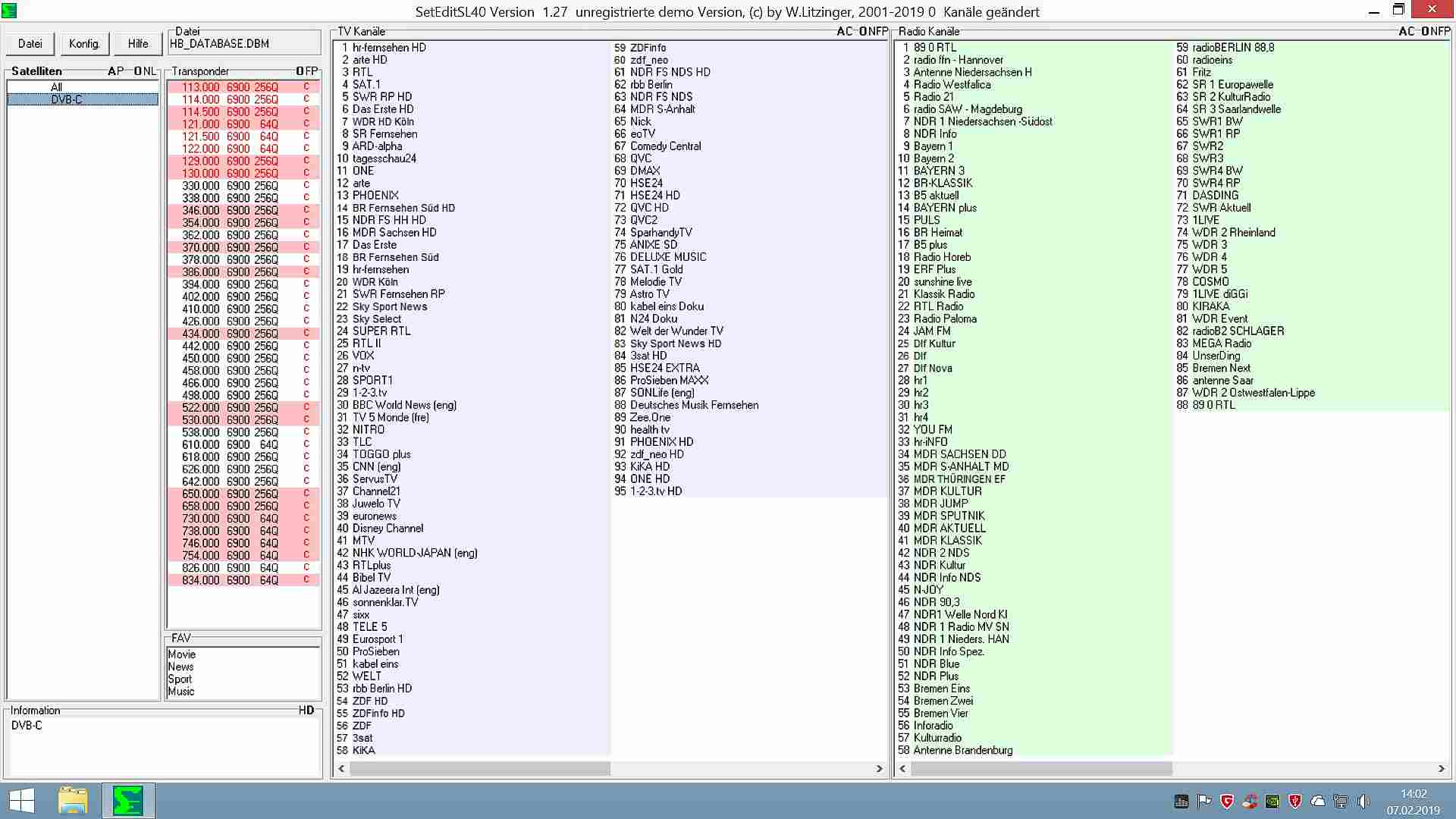Click the OneDrive cloud tray icon
1456x819 pixels.
[1318, 802]
